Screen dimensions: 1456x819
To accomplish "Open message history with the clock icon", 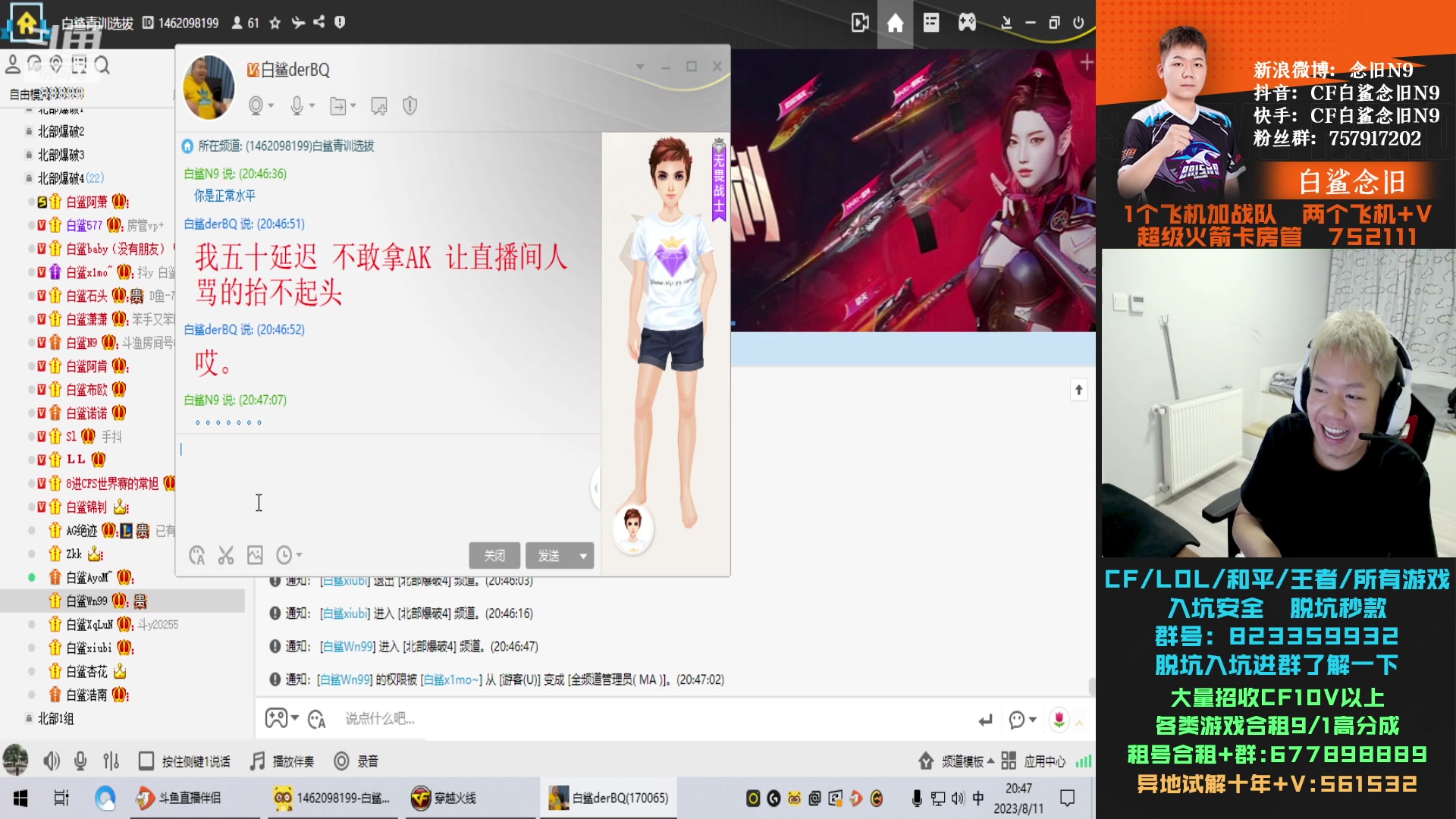I will 284,555.
